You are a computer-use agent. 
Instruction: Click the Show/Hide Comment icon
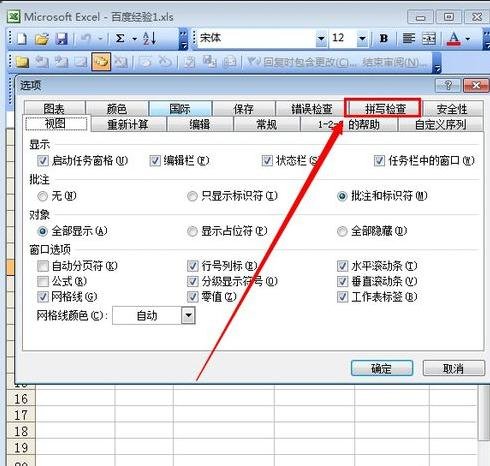81,62
